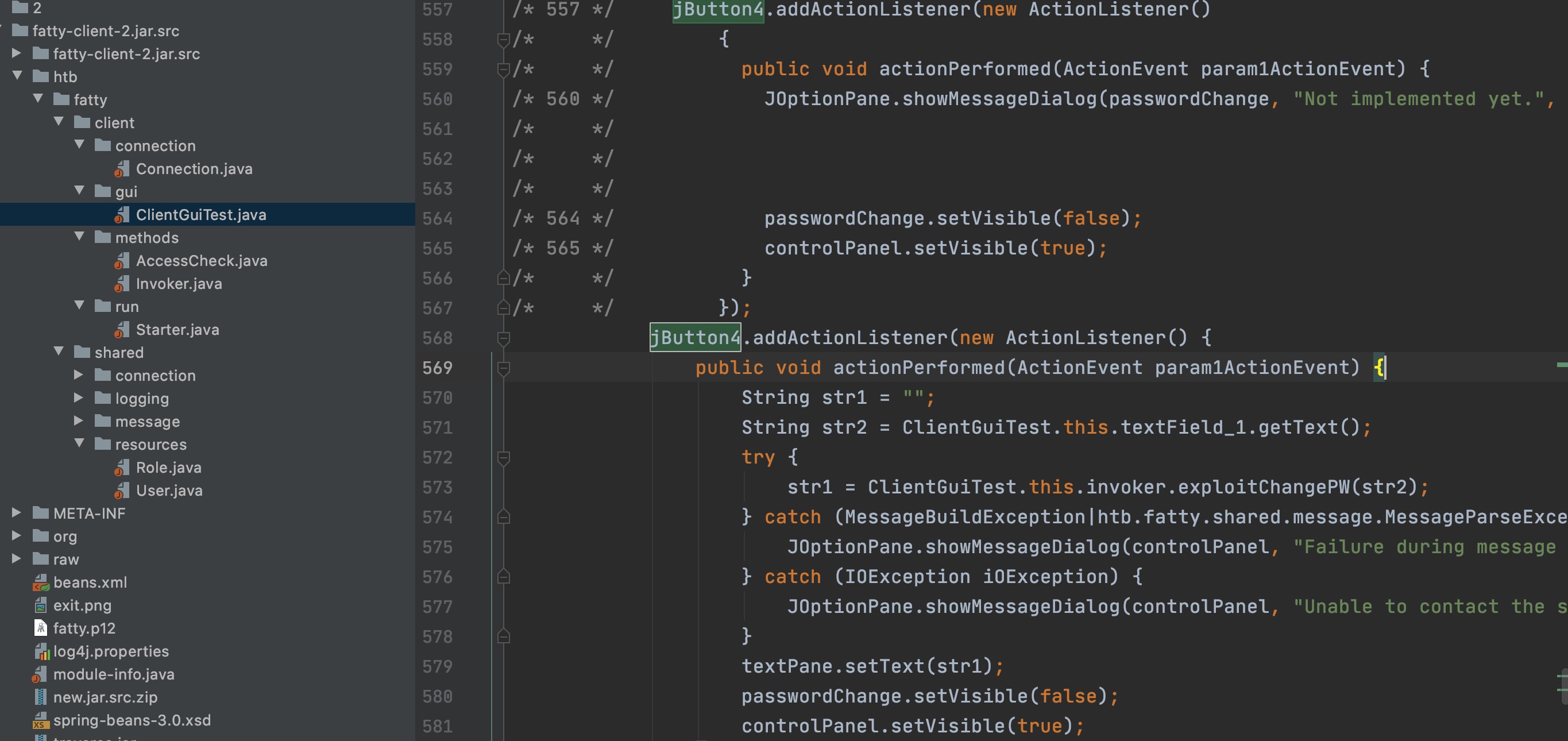Fold the try block at line 572
Image resolution: width=1568 pixels, height=741 pixels.
click(503, 457)
